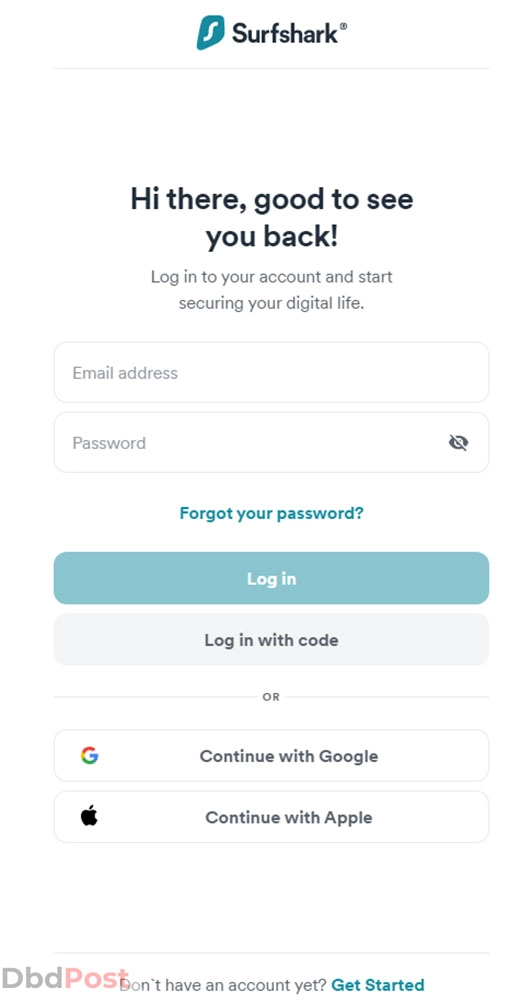Click the 'Hi there, good to see' heading

[272, 199]
